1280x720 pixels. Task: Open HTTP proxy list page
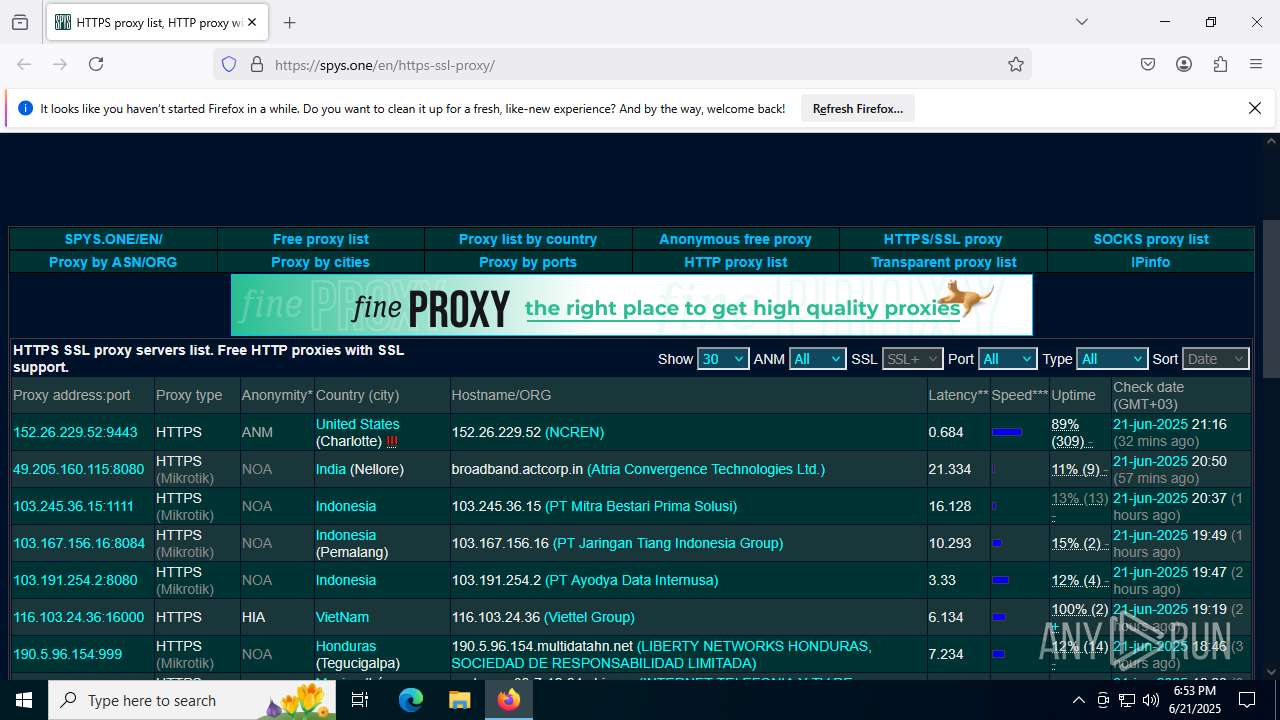735,262
